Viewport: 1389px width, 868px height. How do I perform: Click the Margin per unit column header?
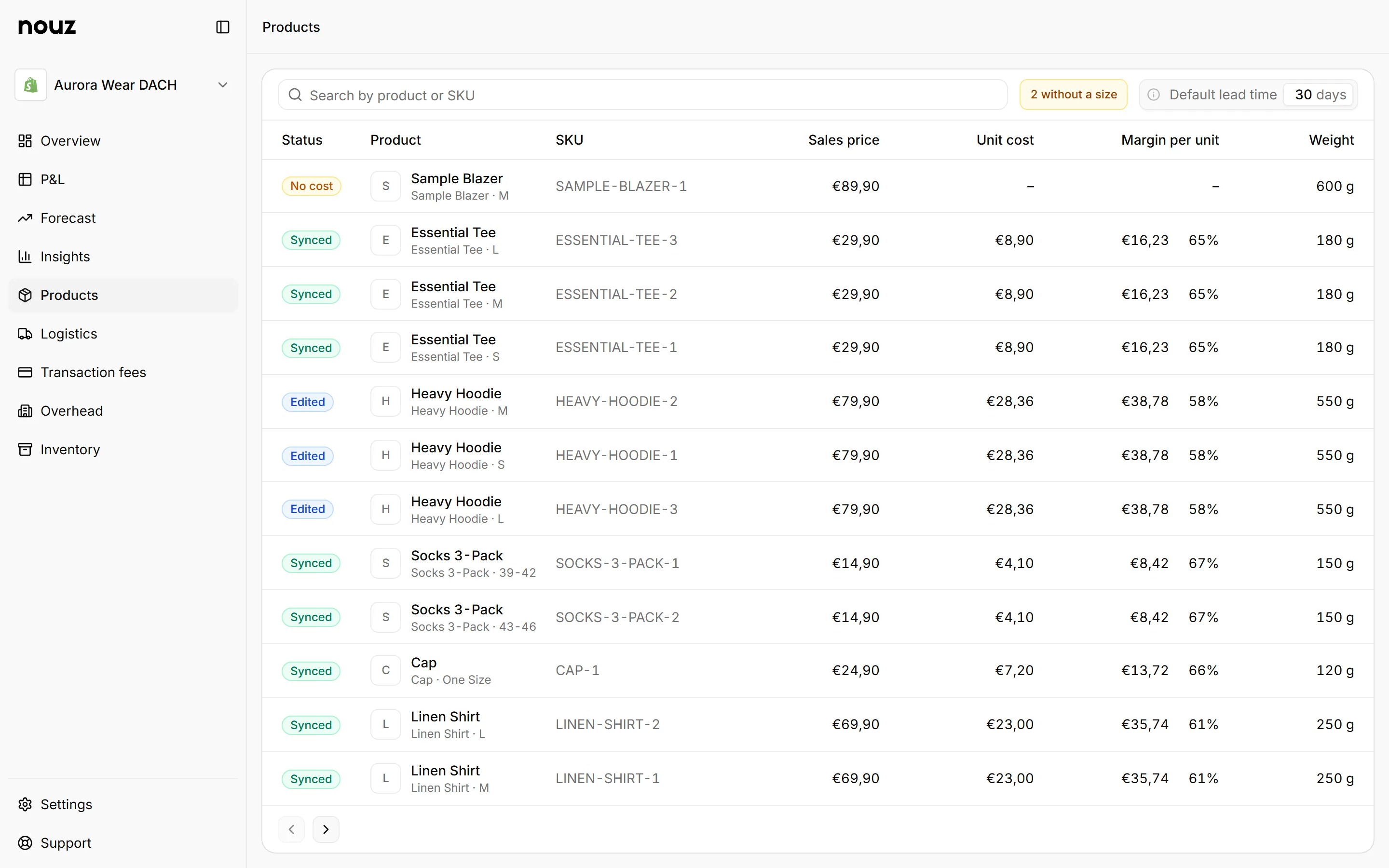1170,140
